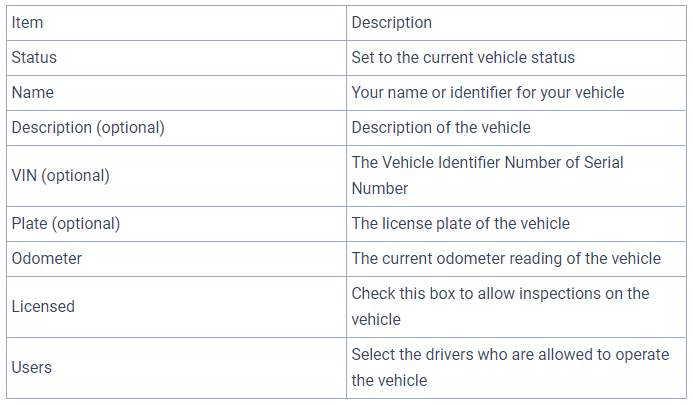The width and height of the screenshot is (693, 405).
Task: Click 'Your name or identifier for your vehicle'
Action: click(x=488, y=92)
